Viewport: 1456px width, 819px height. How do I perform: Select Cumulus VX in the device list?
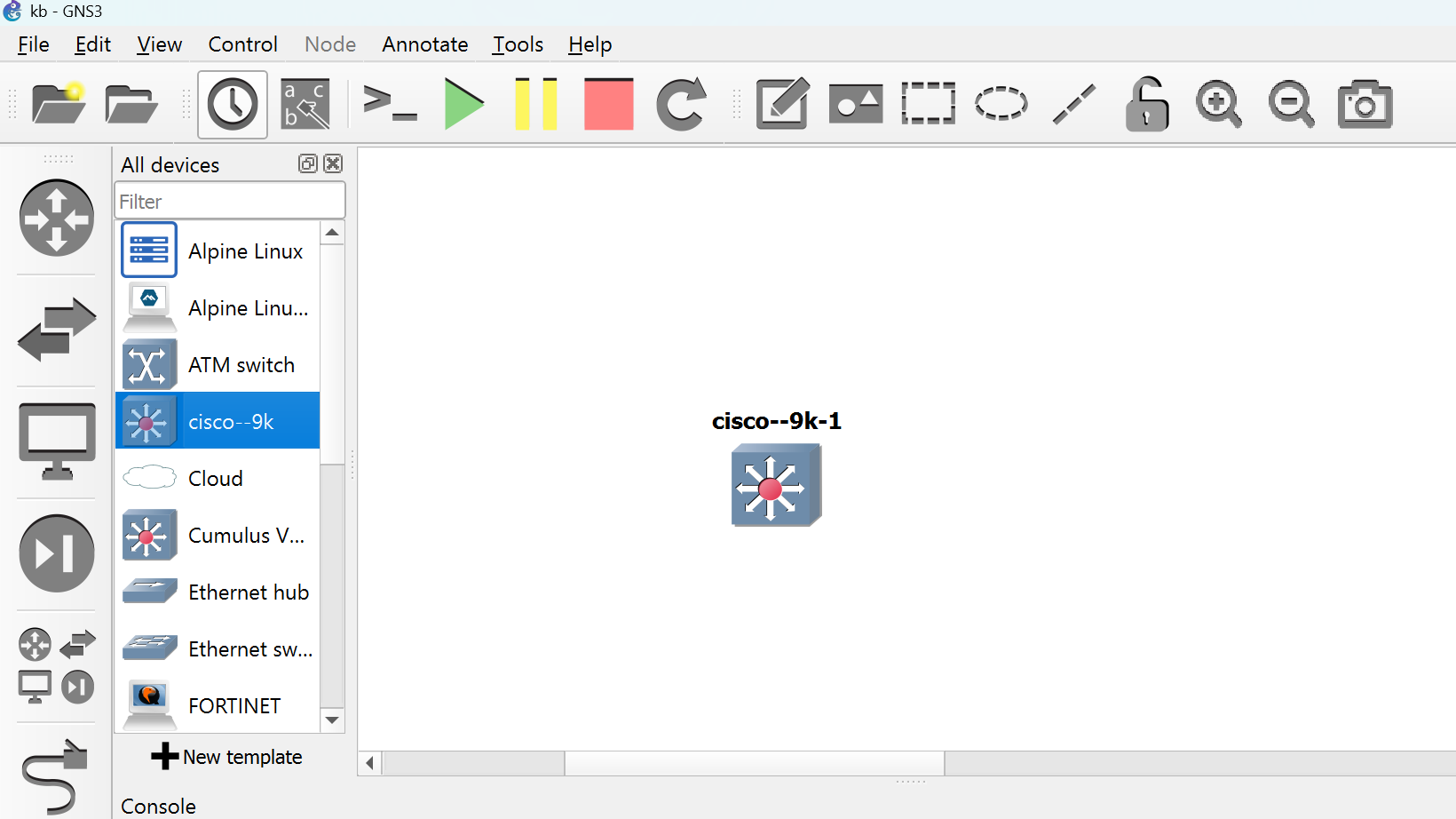click(x=218, y=536)
